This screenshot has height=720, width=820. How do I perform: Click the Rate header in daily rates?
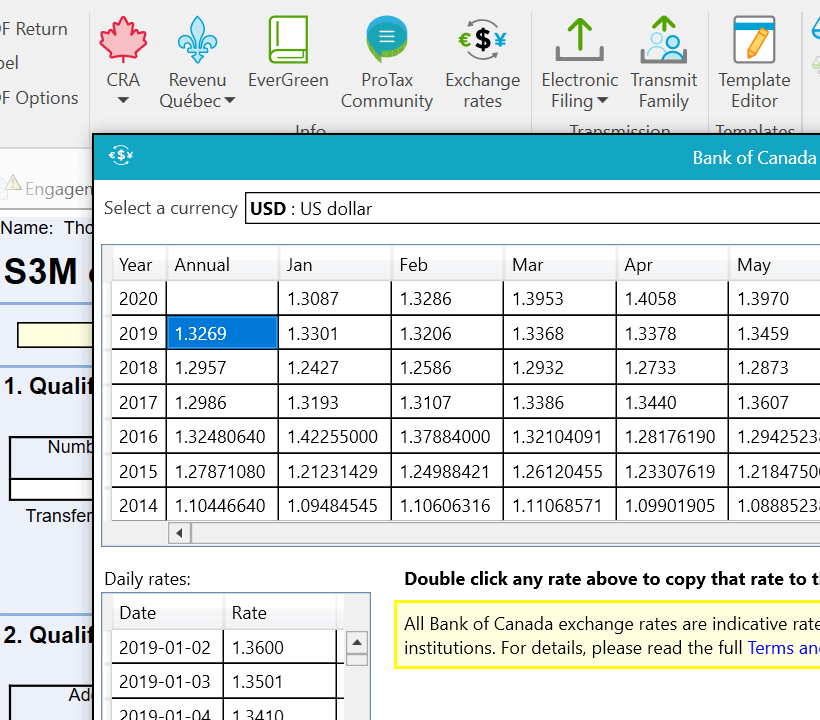pyautogui.click(x=280, y=612)
